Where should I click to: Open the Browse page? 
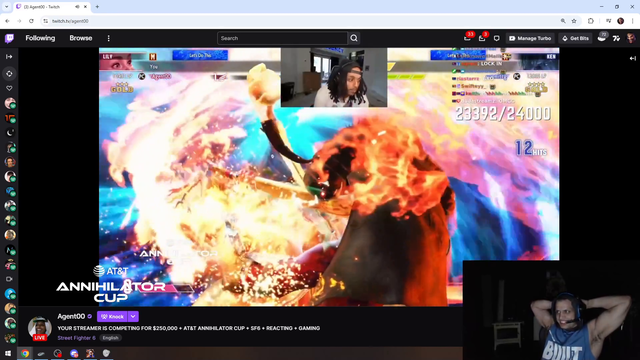coord(80,38)
